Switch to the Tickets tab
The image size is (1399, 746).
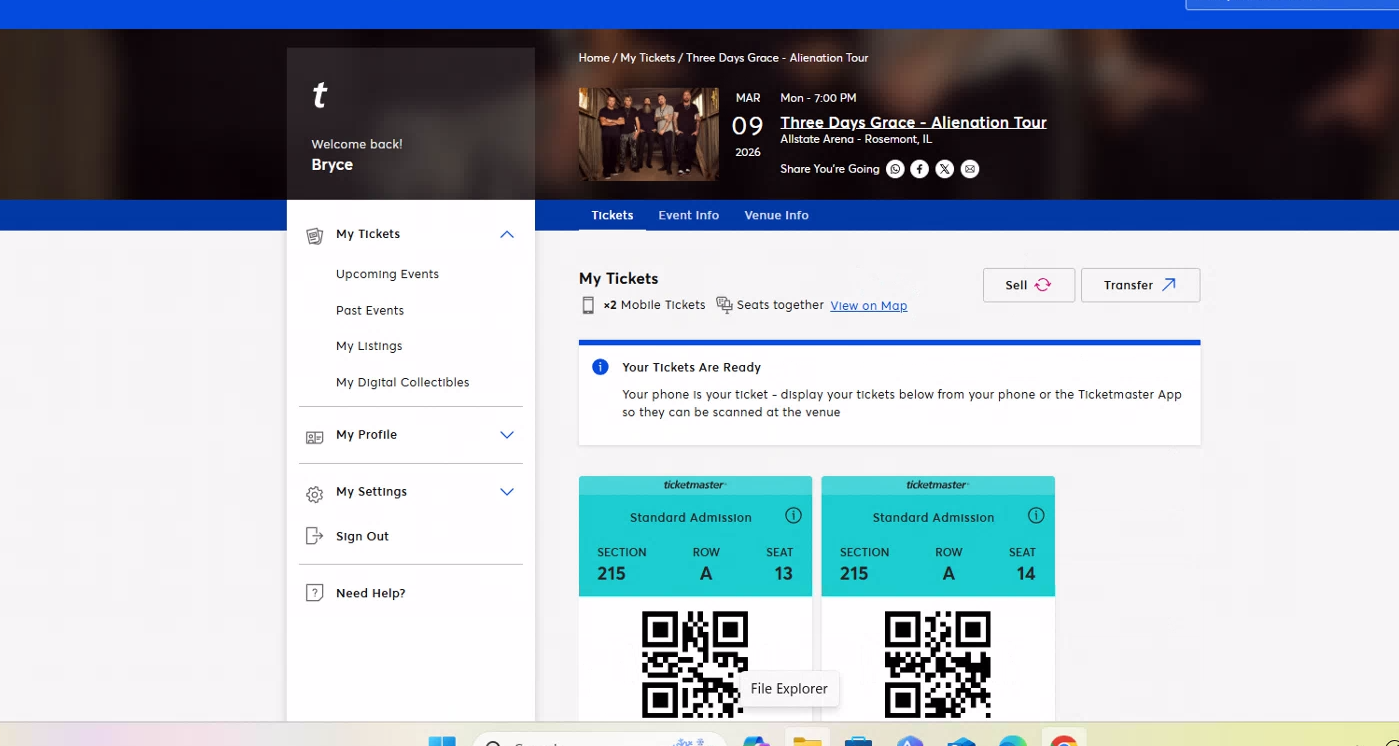[x=612, y=215]
